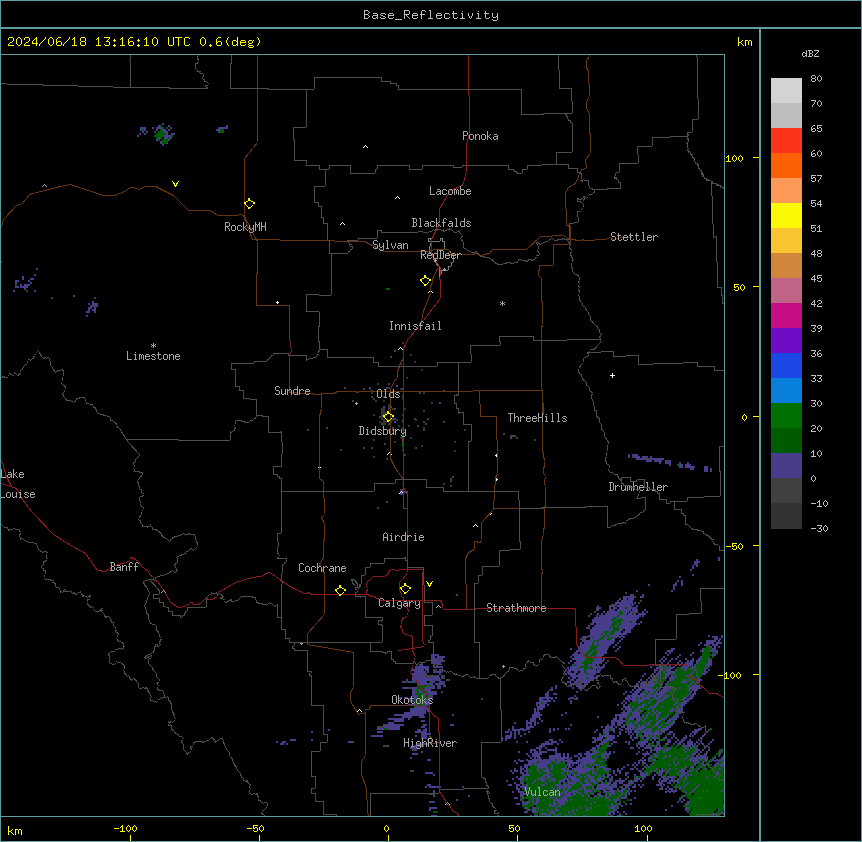
Task: Select the yellow 54 dBZ legend swatch
Action: click(786, 215)
